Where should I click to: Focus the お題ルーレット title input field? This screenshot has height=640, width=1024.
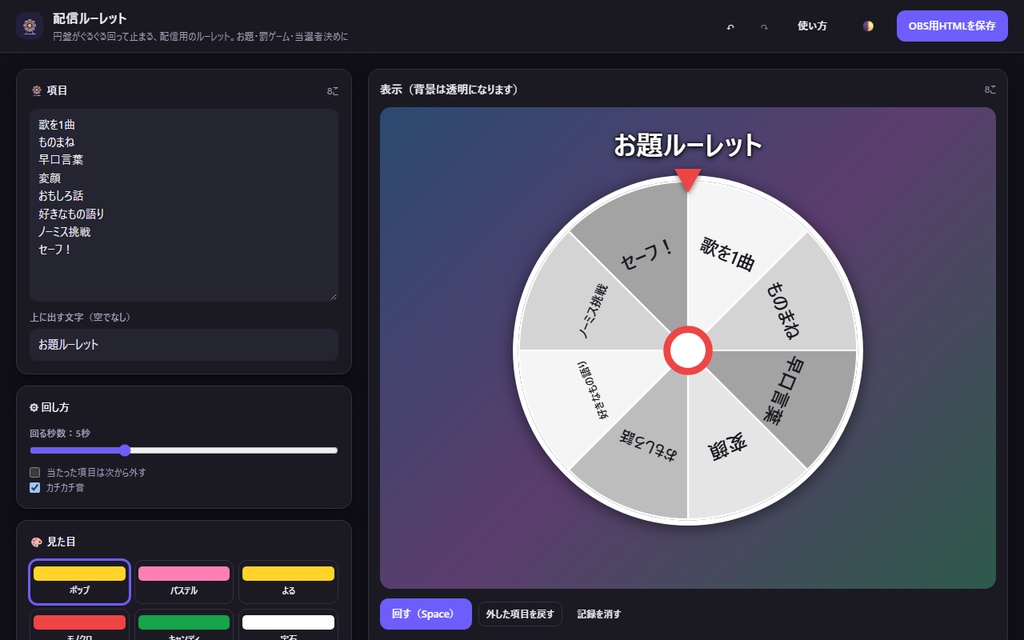pyautogui.click(x=184, y=344)
